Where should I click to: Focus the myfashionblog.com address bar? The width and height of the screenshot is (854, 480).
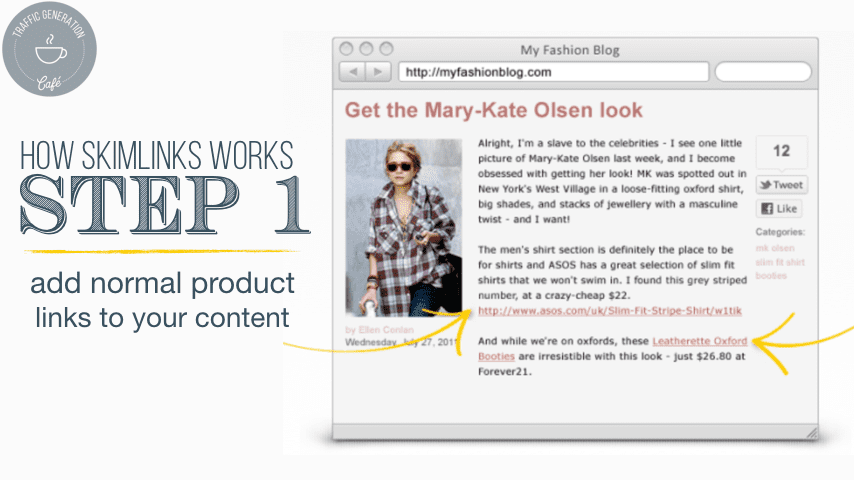553,72
